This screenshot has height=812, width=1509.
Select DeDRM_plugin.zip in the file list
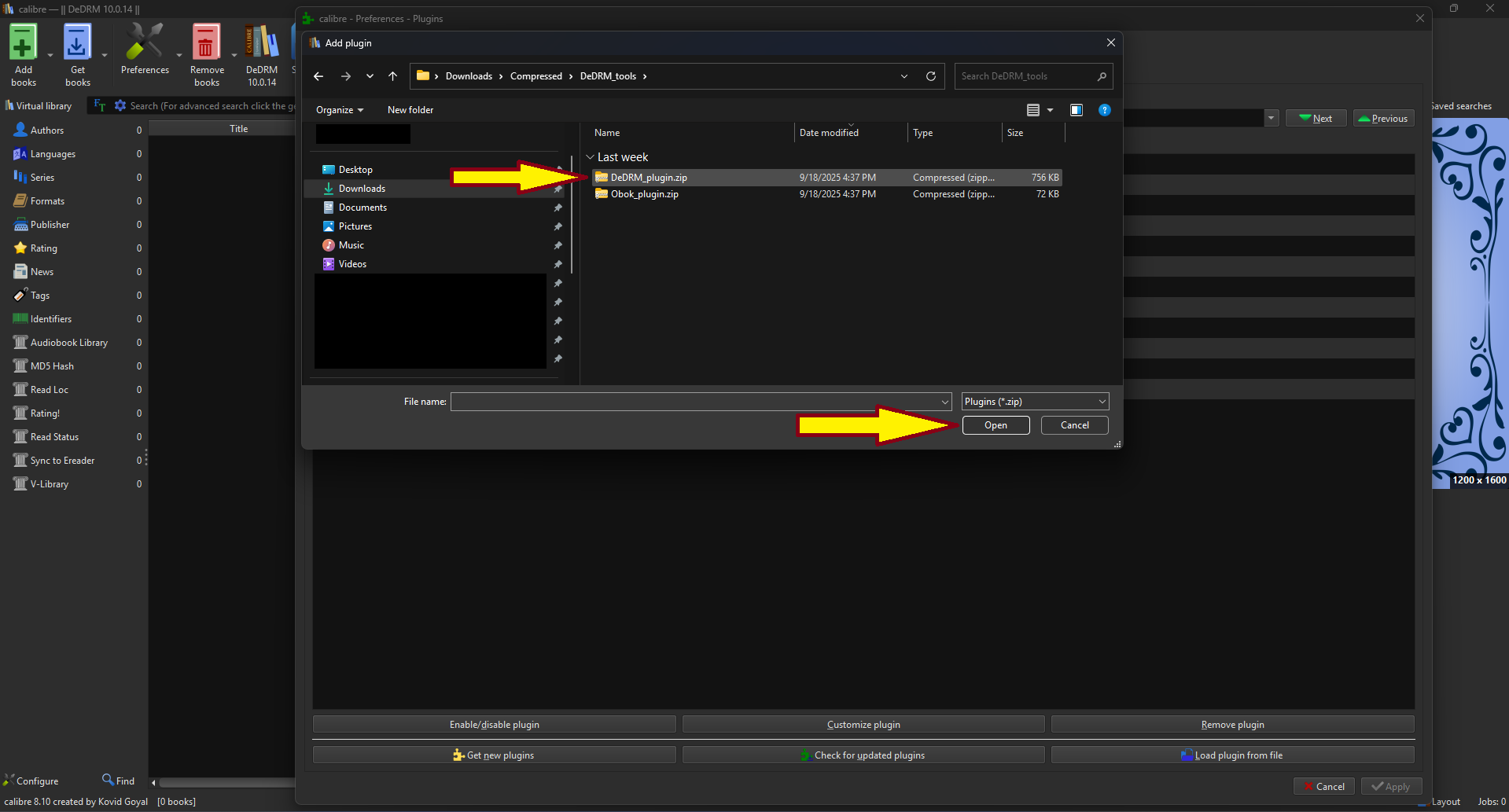click(x=649, y=178)
